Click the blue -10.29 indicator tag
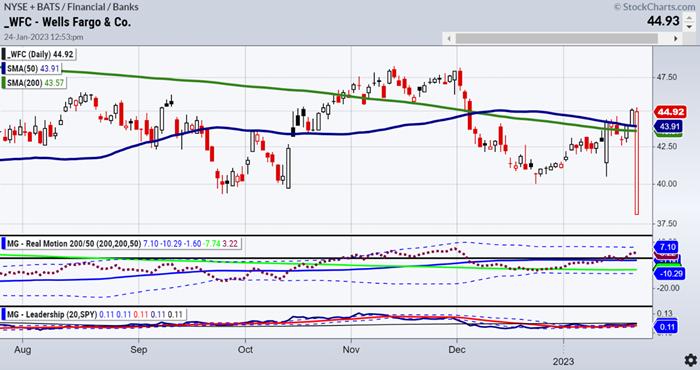This screenshot has height=370, width=700. tap(669, 274)
